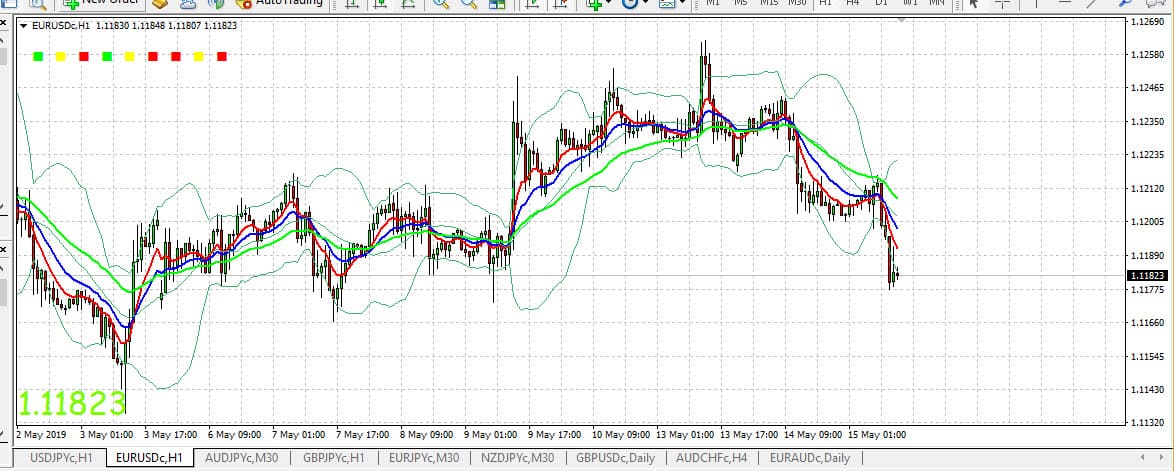This screenshot has width=1174, height=471.
Task: Open the GBPUSDc,Daily chart tab
Action: [615, 458]
